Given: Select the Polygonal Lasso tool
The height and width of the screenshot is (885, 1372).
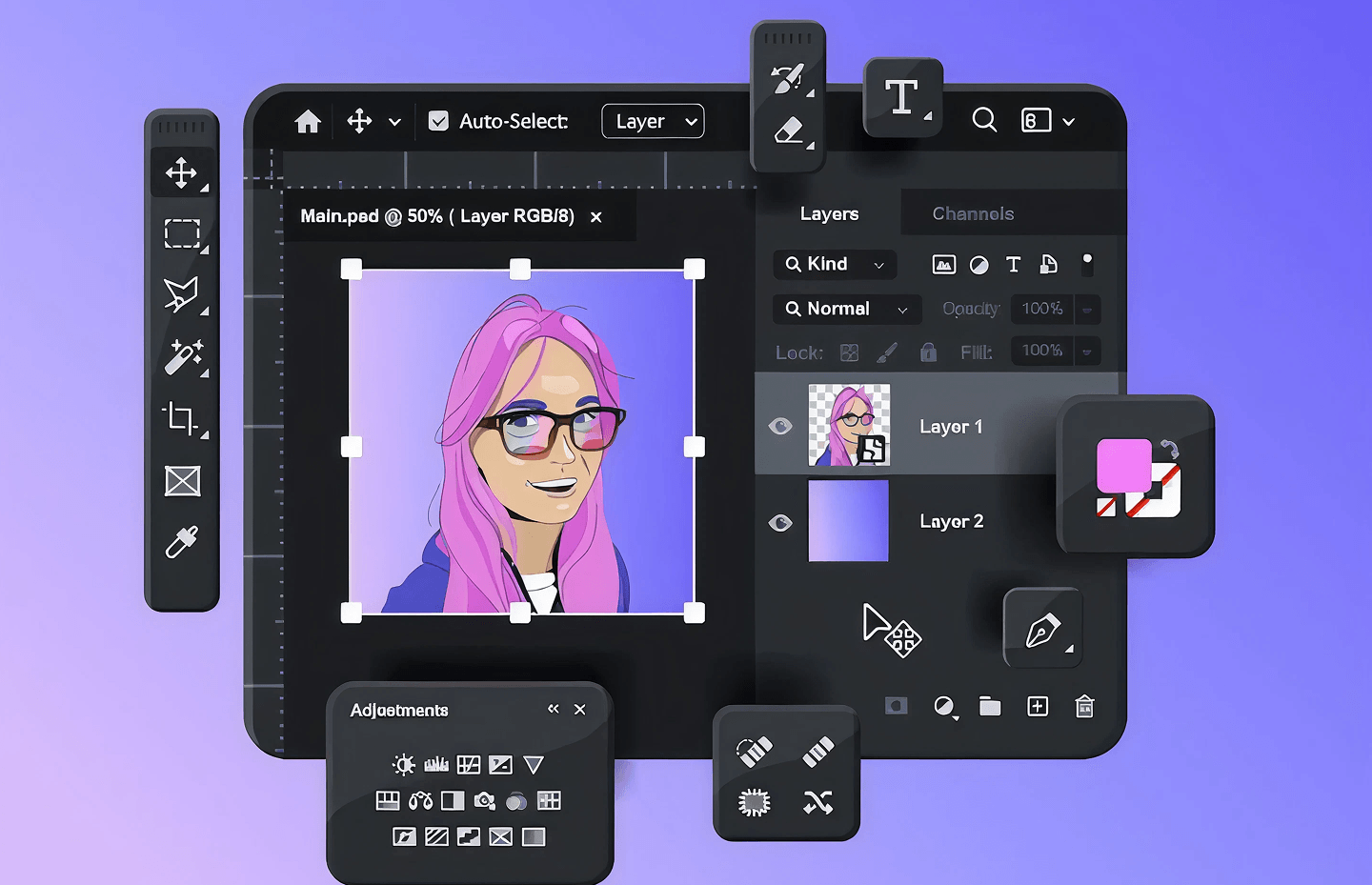Looking at the screenshot, I should [x=181, y=294].
